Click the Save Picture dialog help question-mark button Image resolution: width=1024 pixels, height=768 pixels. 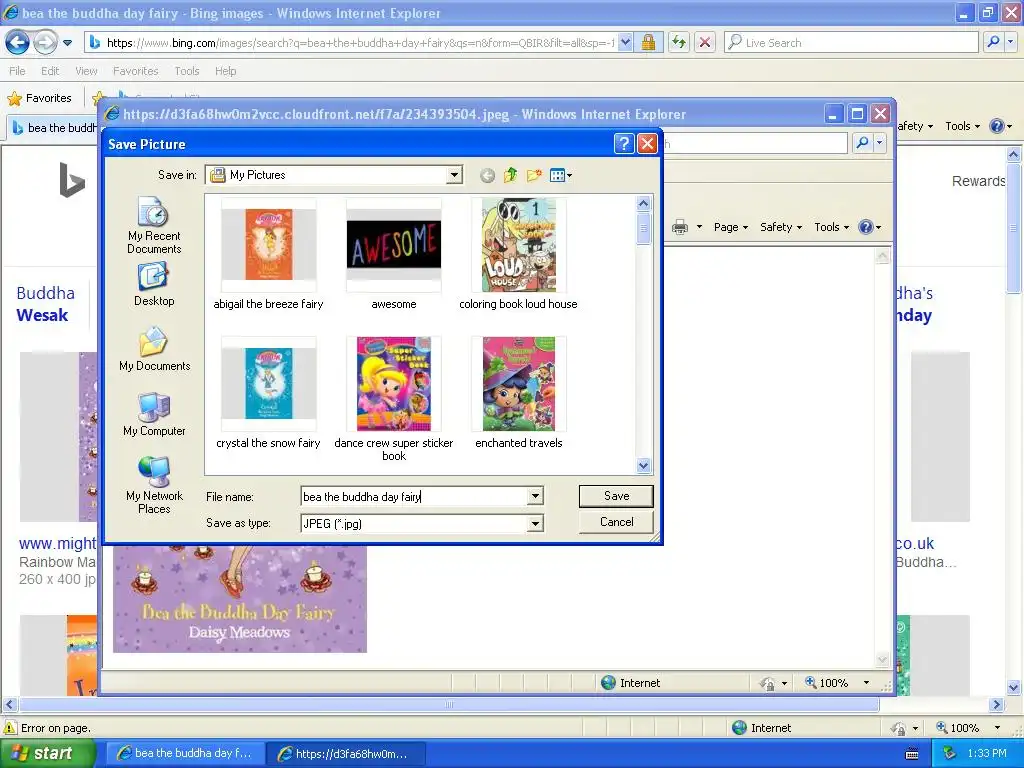point(624,144)
